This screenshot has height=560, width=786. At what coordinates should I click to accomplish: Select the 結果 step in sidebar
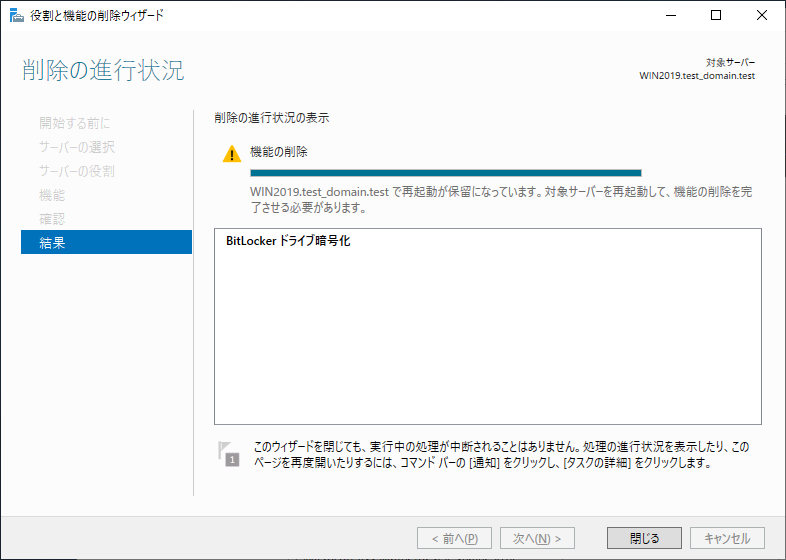point(106,242)
